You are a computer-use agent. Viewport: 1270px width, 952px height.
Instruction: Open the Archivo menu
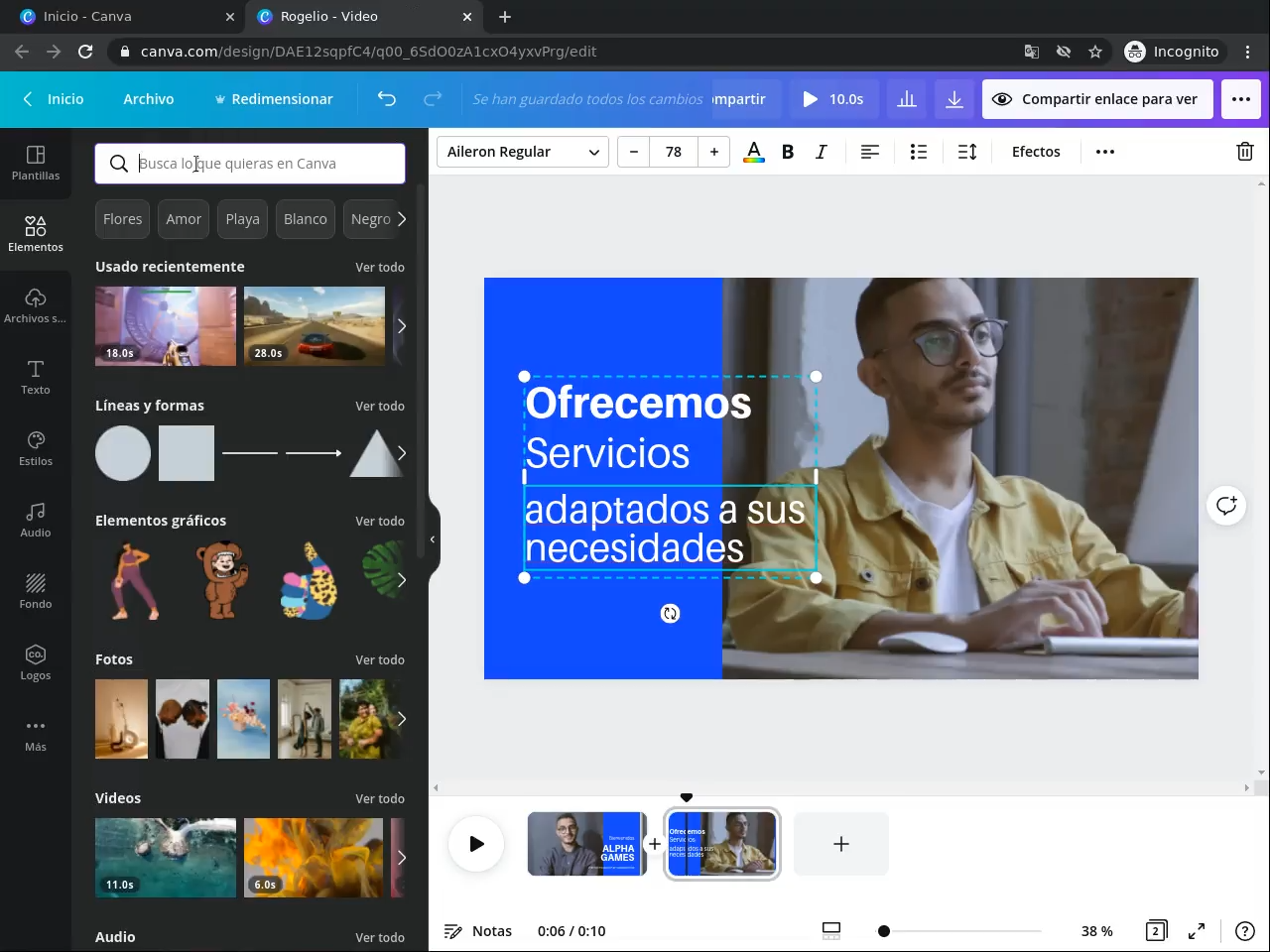(149, 99)
